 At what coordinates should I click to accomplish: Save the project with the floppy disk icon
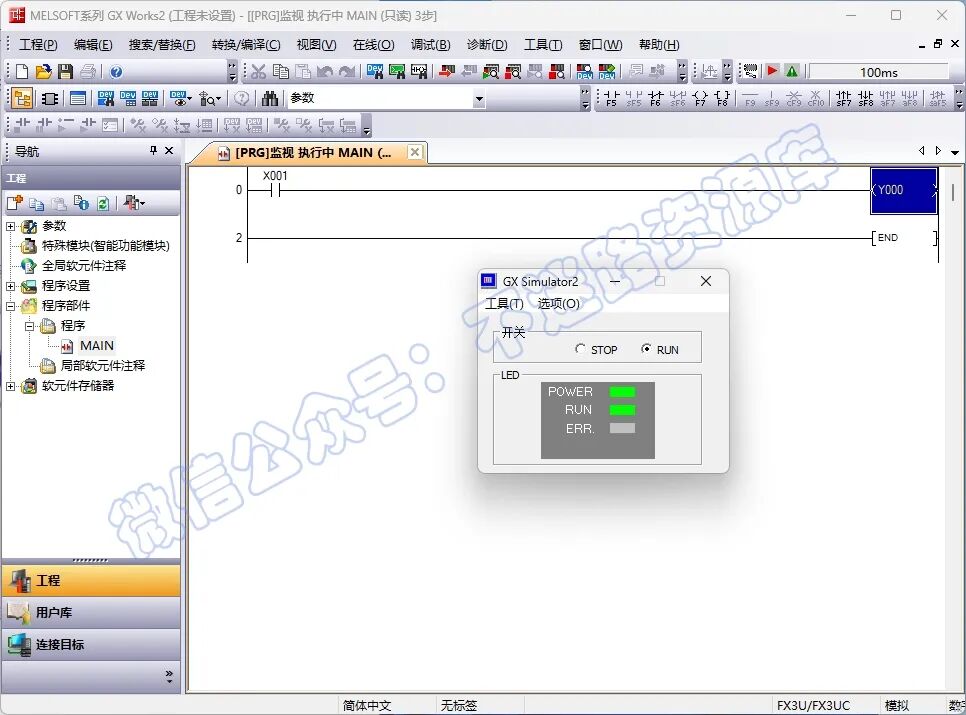pos(65,72)
